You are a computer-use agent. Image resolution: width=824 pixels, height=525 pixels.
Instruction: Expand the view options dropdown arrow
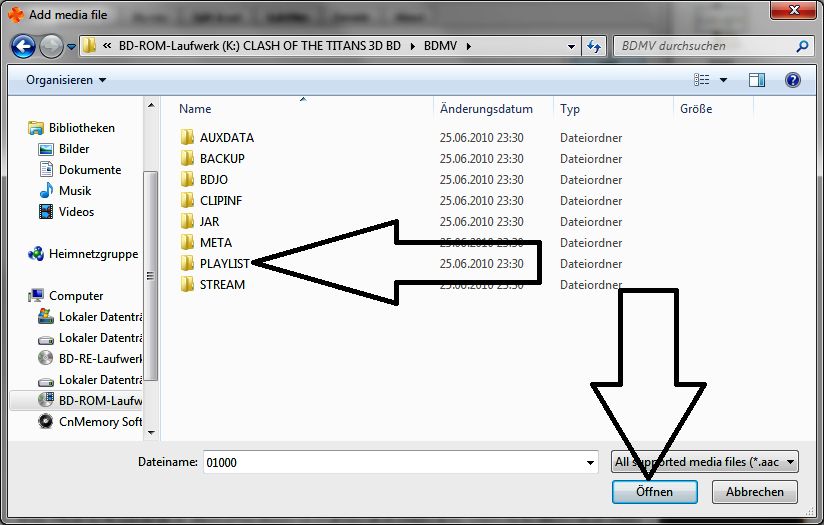(x=723, y=80)
